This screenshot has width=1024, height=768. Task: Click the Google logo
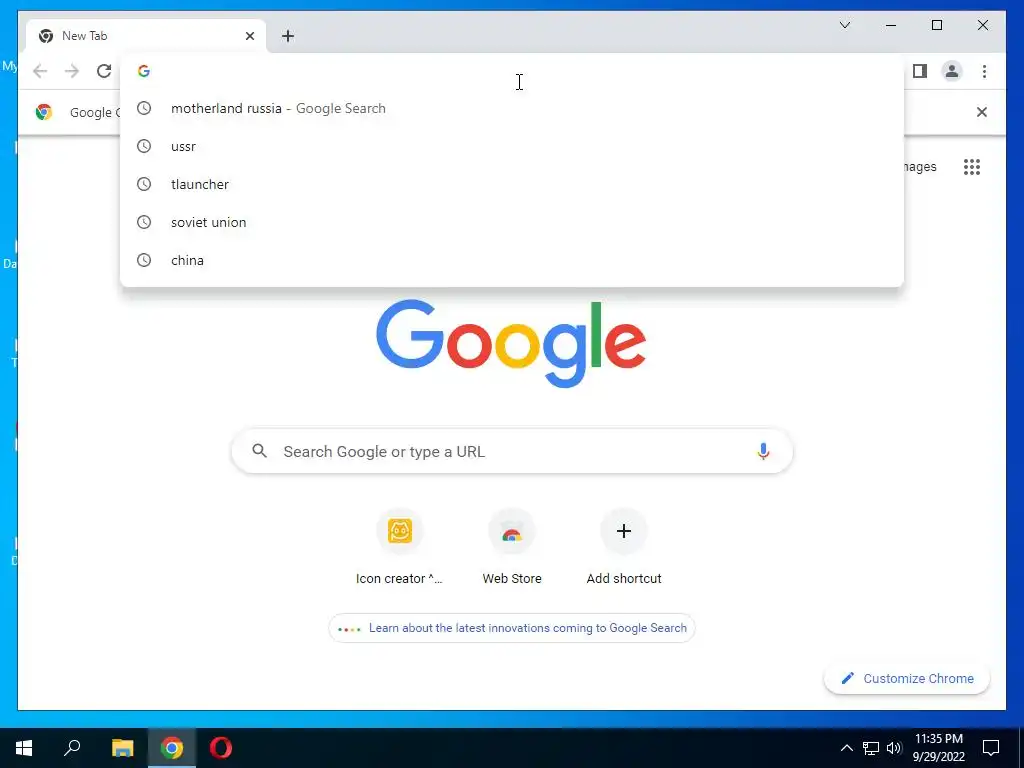pos(511,344)
